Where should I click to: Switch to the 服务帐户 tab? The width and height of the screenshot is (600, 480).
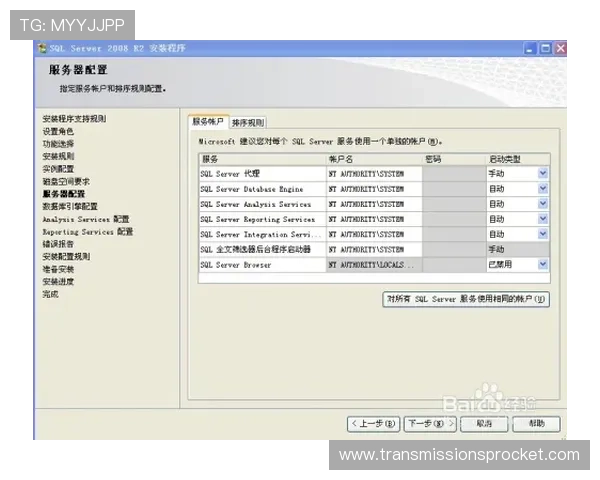click(208, 122)
